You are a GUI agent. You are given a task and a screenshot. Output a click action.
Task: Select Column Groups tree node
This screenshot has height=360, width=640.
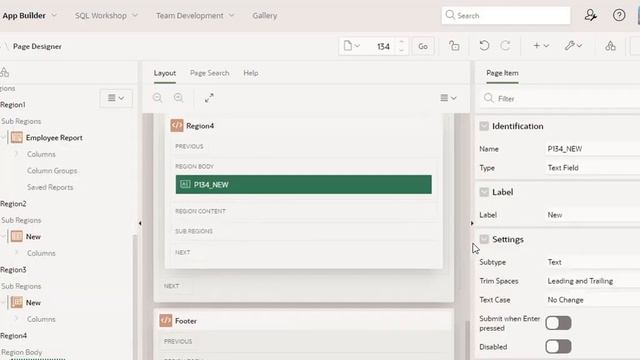52,171
